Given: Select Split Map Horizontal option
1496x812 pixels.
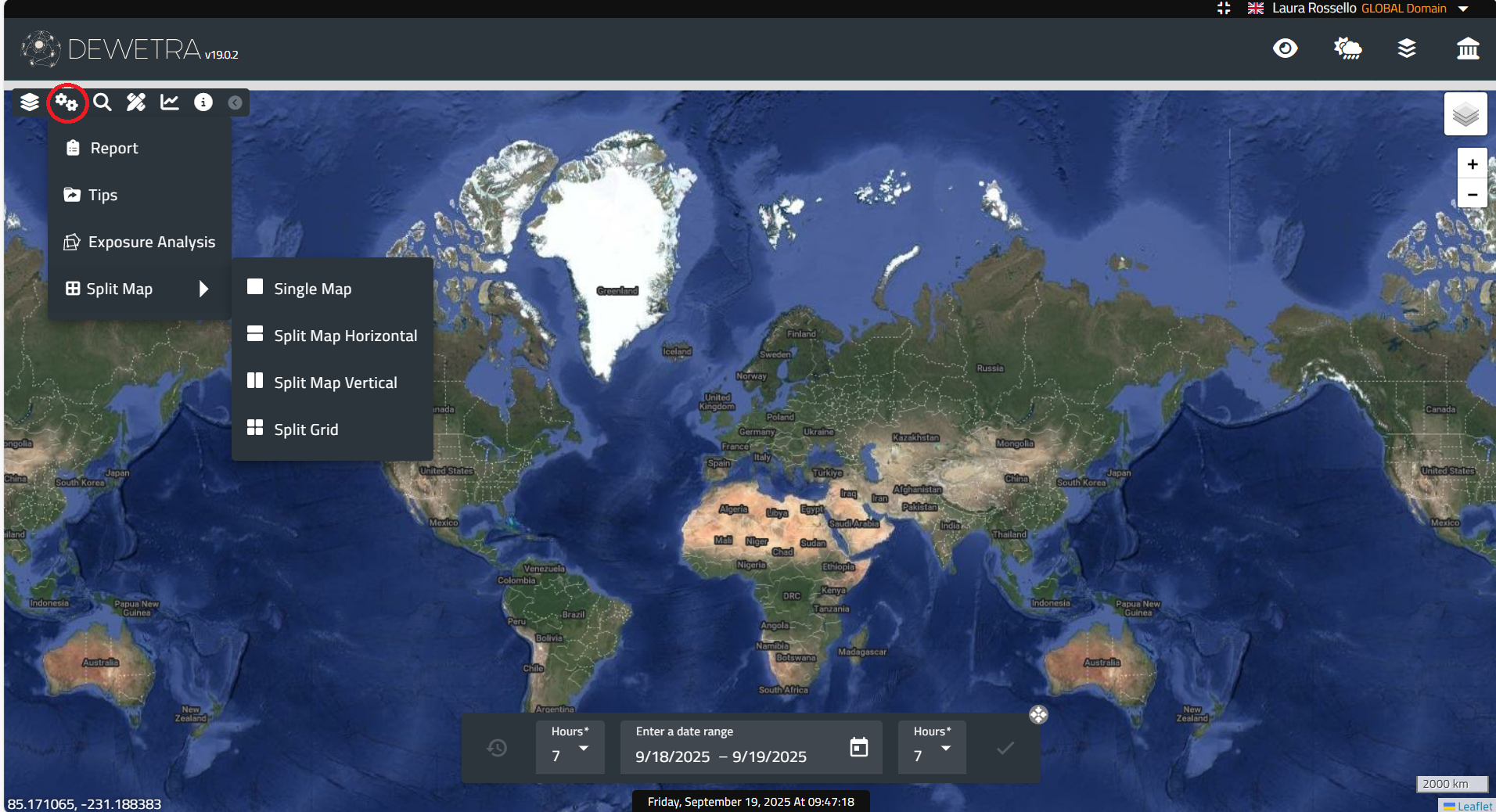Looking at the screenshot, I should [345, 336].
